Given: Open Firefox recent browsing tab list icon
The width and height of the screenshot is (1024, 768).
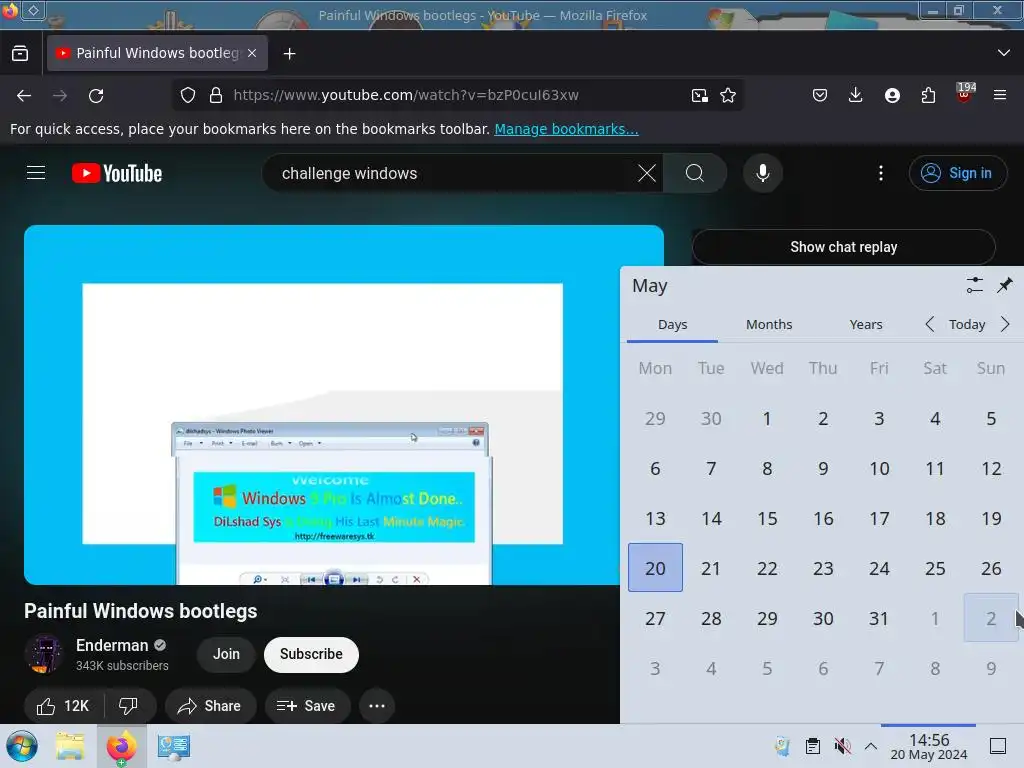Looking at the screenshot, I should coord(20,54).
